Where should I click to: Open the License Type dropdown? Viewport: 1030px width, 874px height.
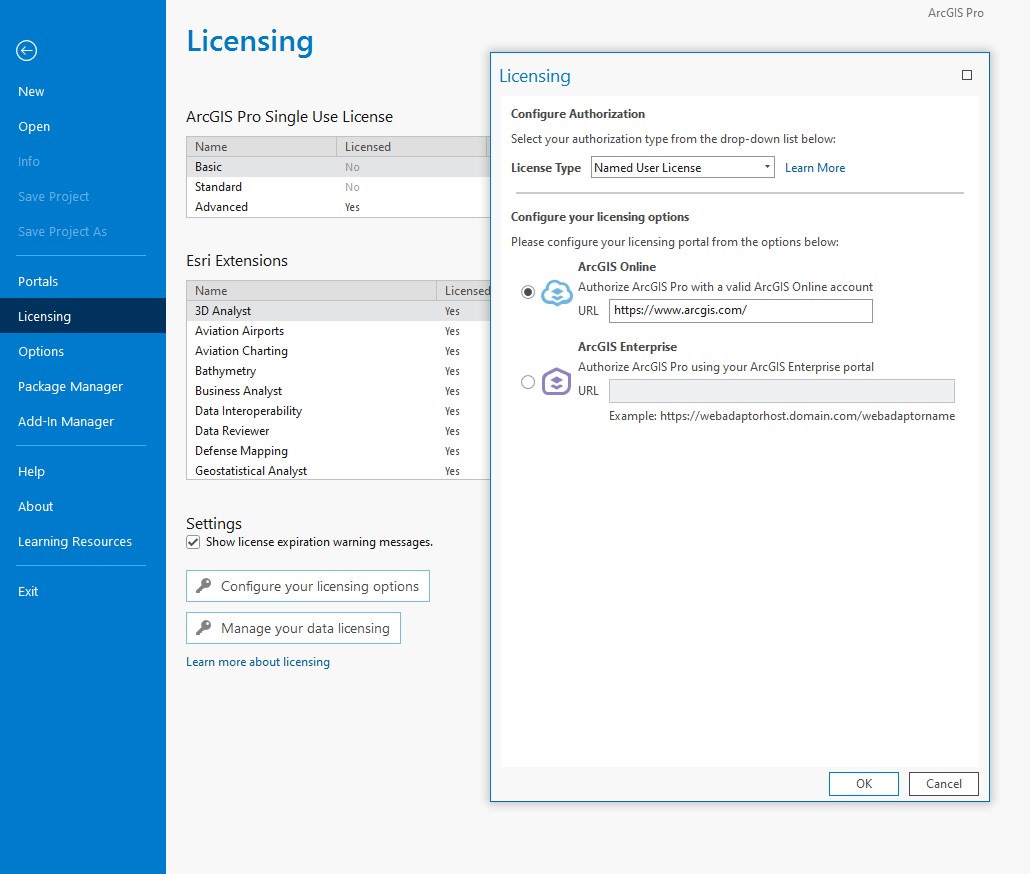pos(767,167)
